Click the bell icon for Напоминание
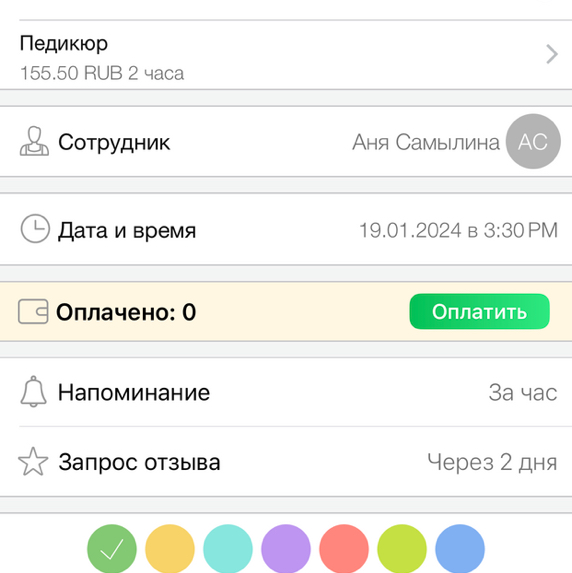Image resolution: width=572 pixels, height=573 pixels. [x=34, y=392]
